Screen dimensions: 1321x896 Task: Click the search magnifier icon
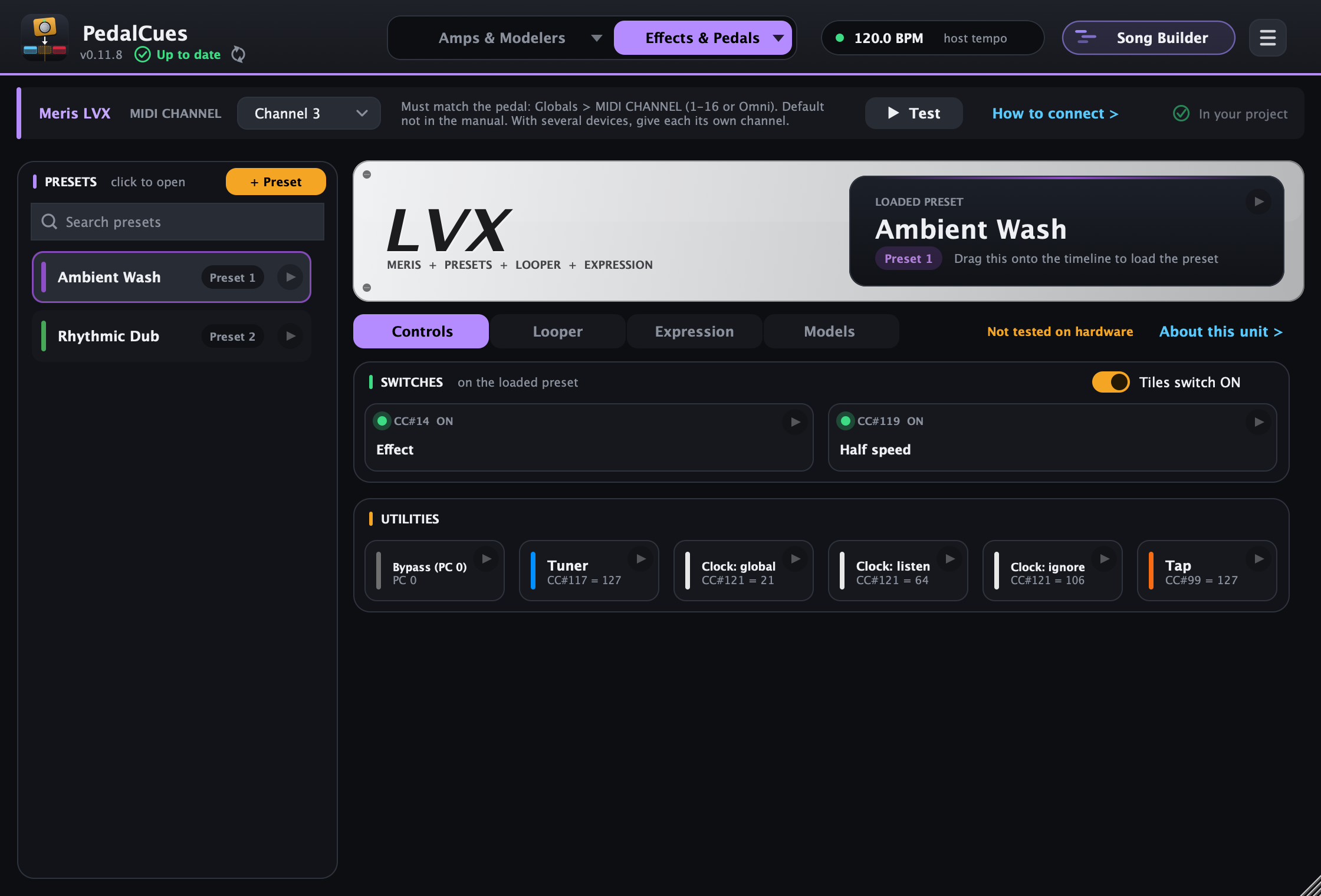pos(50,222)
